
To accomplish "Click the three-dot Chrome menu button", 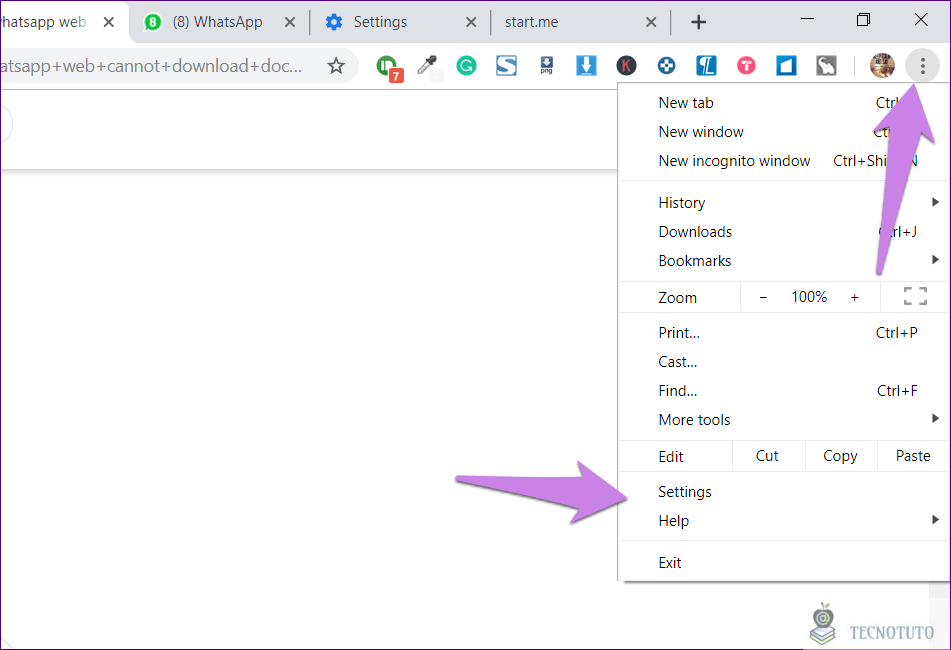I will click(x=922, y=65).
